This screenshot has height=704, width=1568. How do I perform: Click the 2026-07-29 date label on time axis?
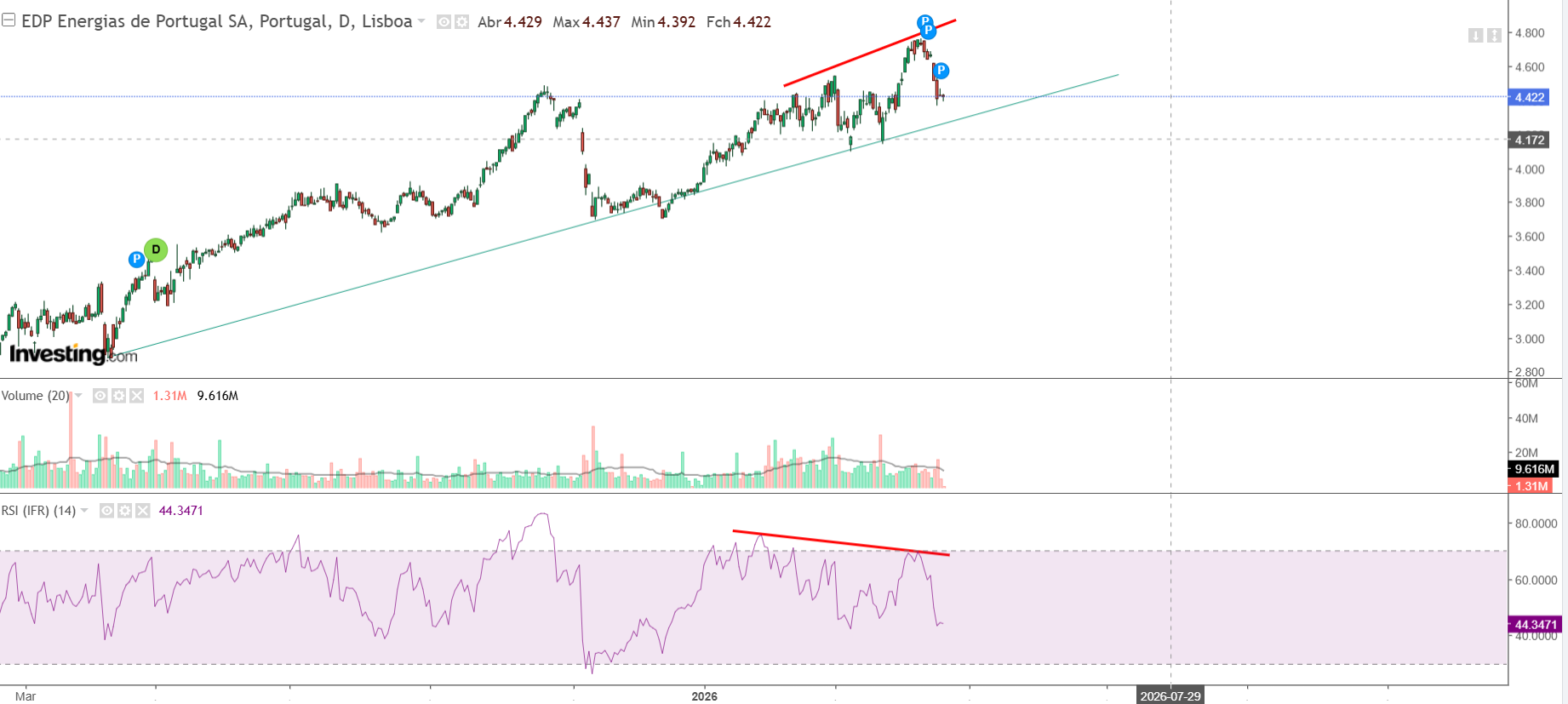pos(1170,696)
